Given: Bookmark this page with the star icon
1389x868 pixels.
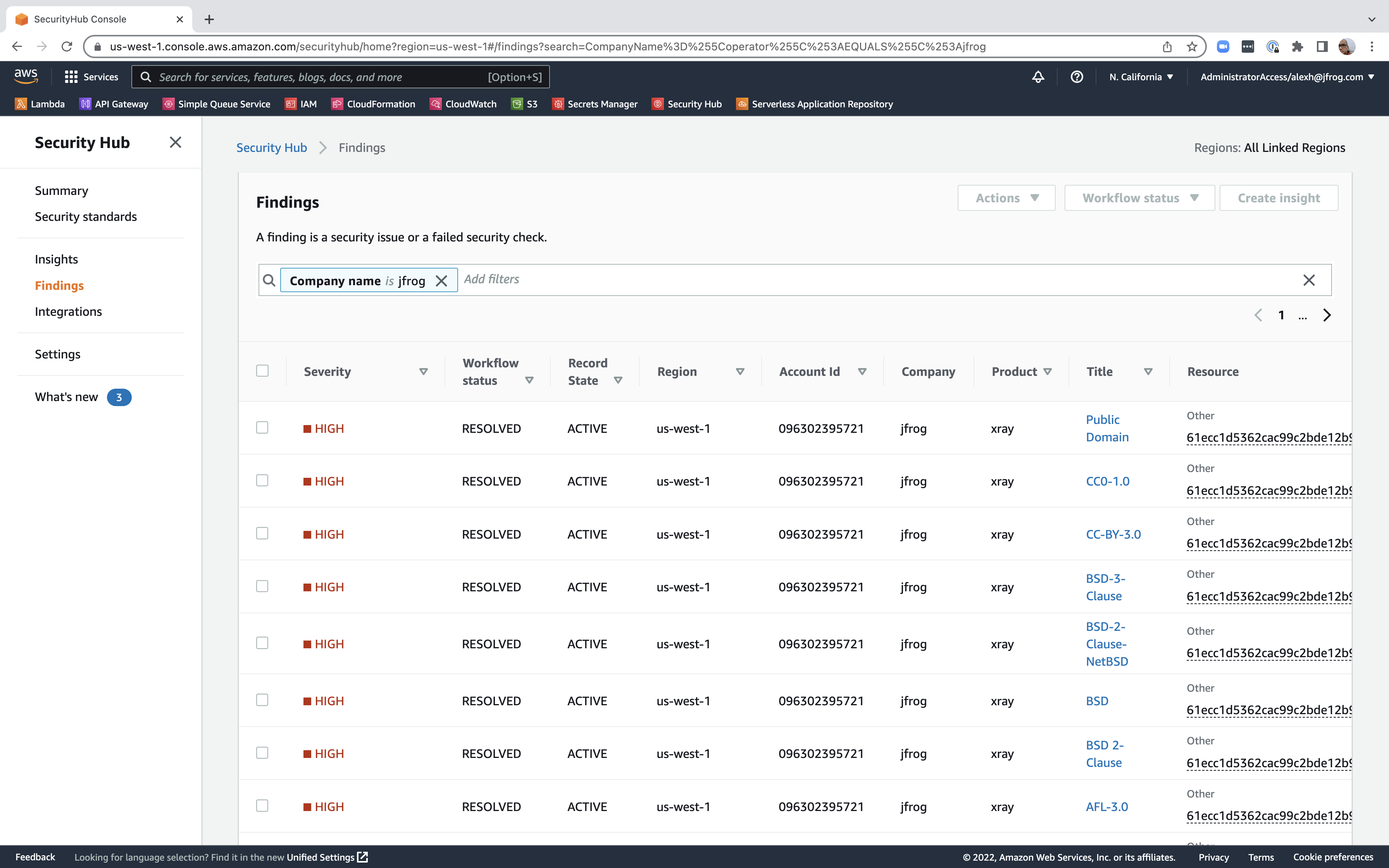Looking at the screenshot, I should [x=1192, y=46].
